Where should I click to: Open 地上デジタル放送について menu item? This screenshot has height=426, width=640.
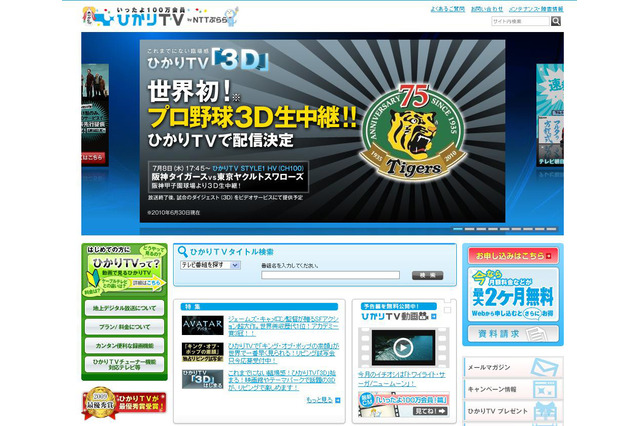click(x=124, y=308)
